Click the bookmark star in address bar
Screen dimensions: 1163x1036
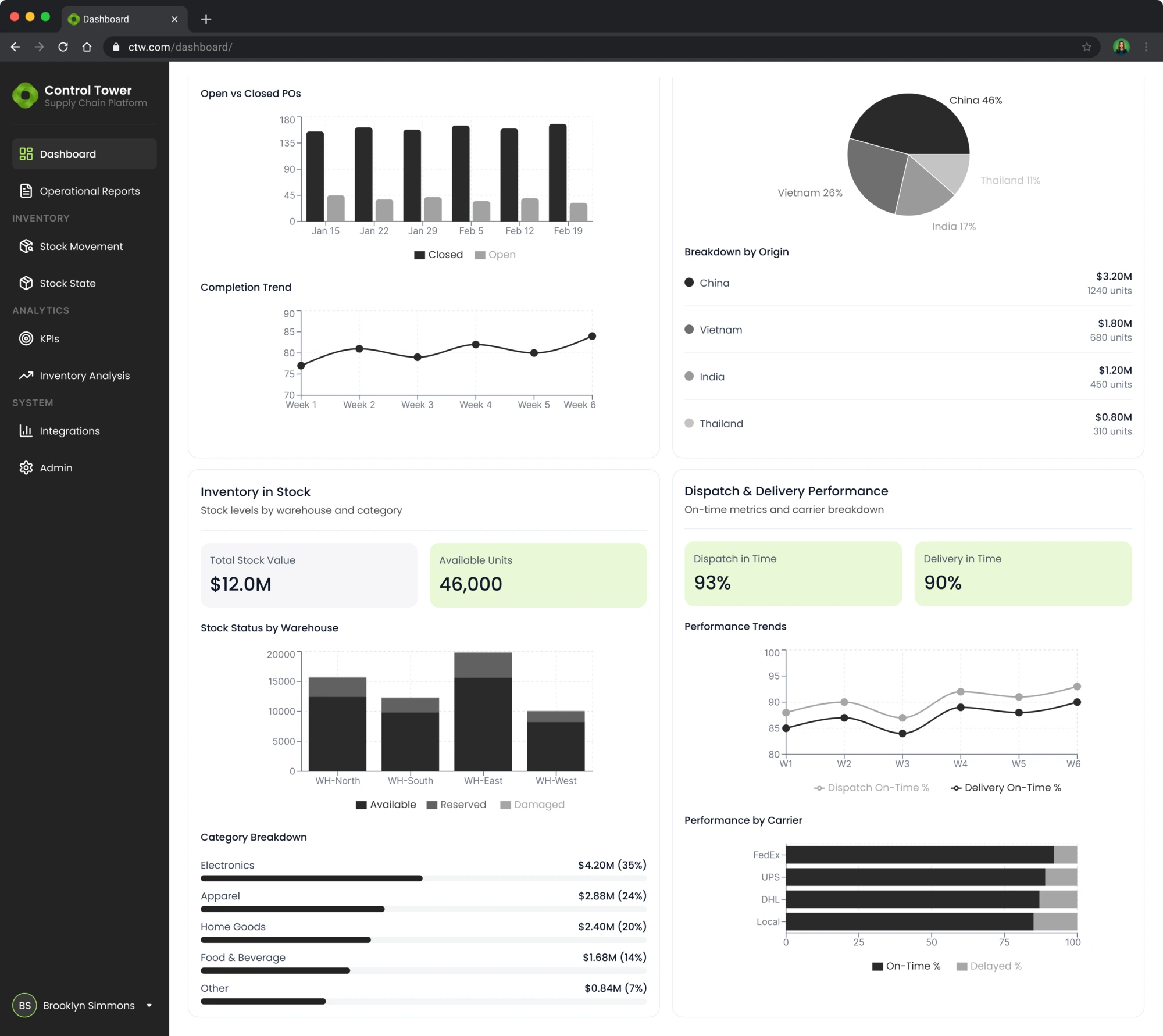pyautogui.click(x=1086, y=47)
